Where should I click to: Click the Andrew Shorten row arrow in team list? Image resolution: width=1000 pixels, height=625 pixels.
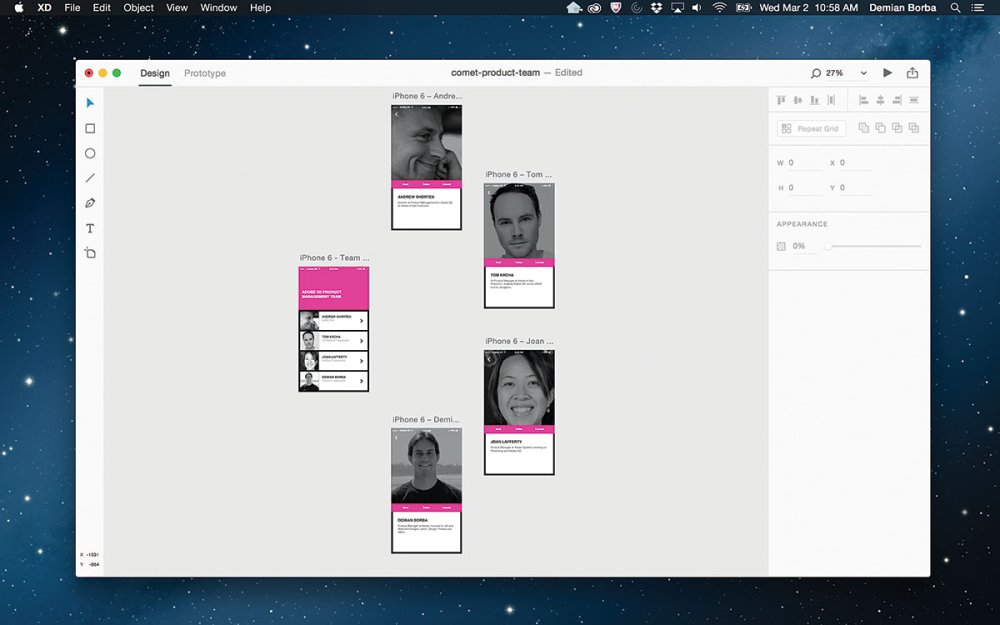[x=362, y=321]
